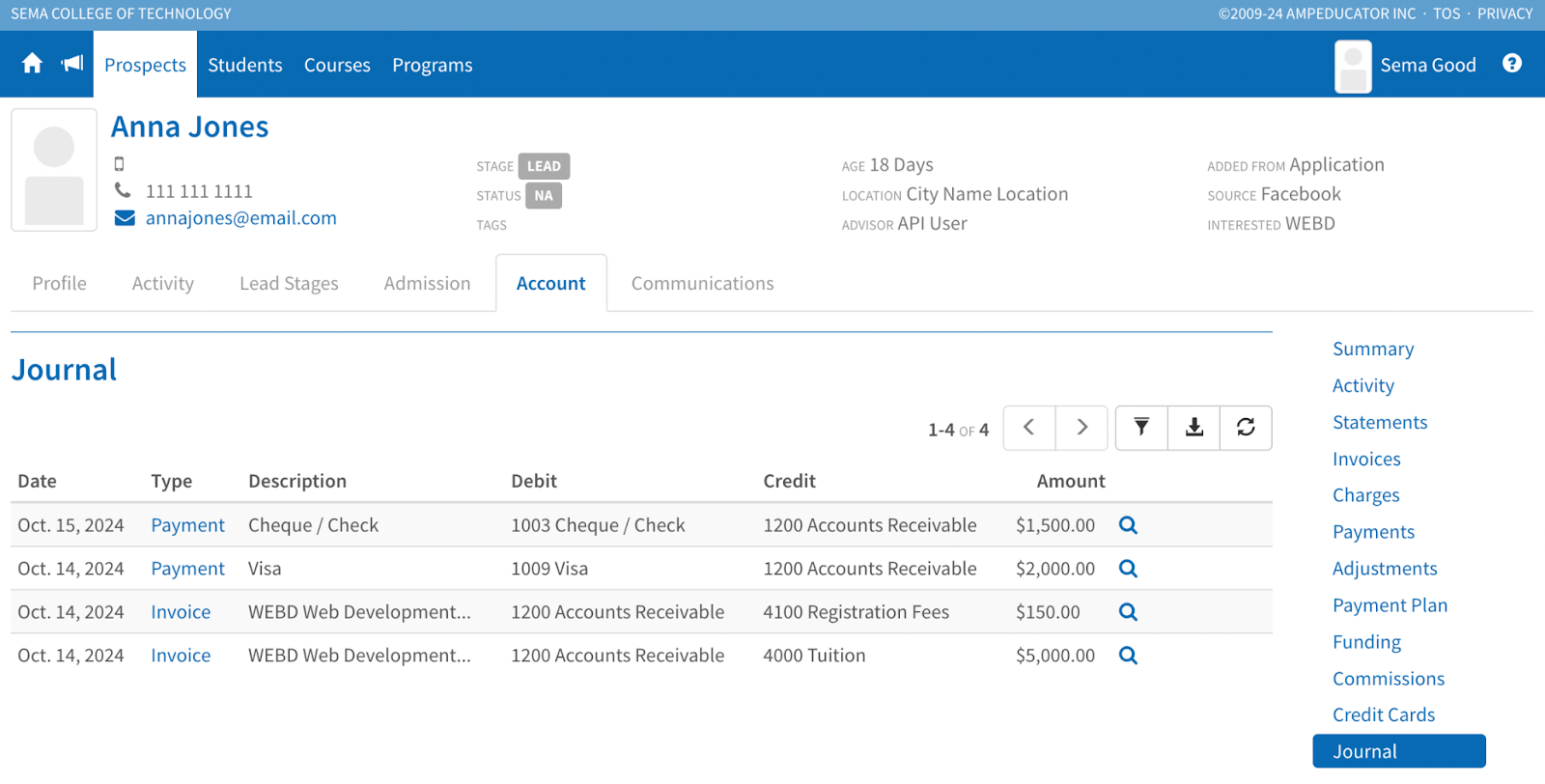
Task: View details of $1,500.00 cheque payment
Action: click(1128, 525)
